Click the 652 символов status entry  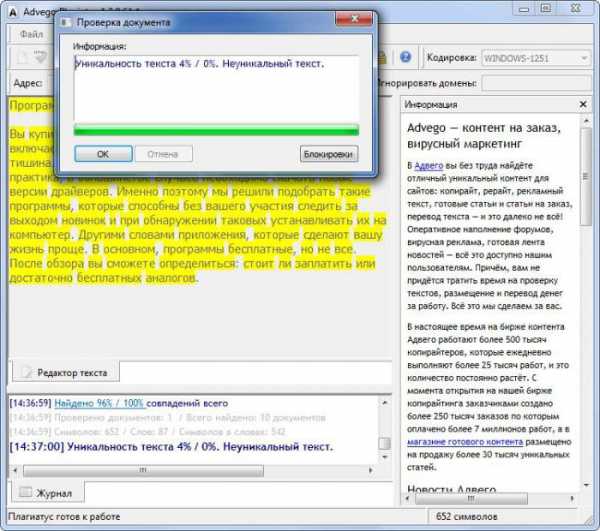click(x=466, y=517)
